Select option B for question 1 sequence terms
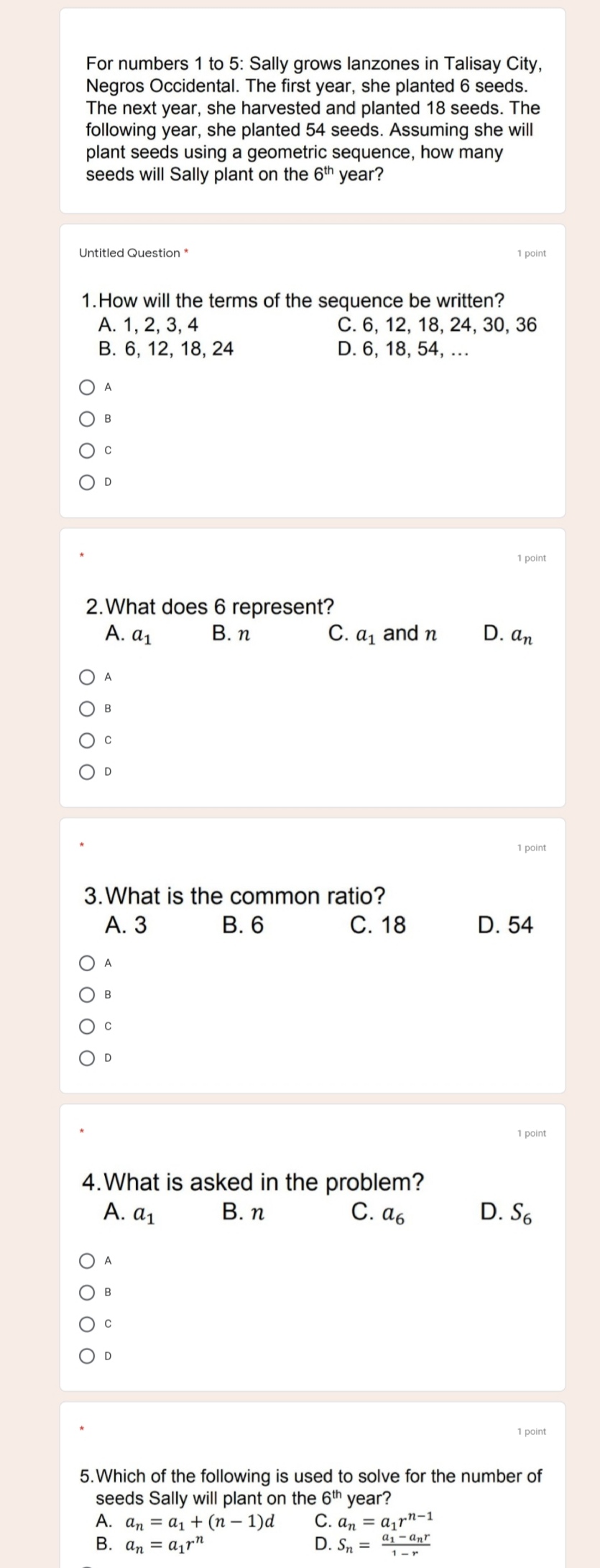Viewport: 600px width, 1568px height. (86, 418)
